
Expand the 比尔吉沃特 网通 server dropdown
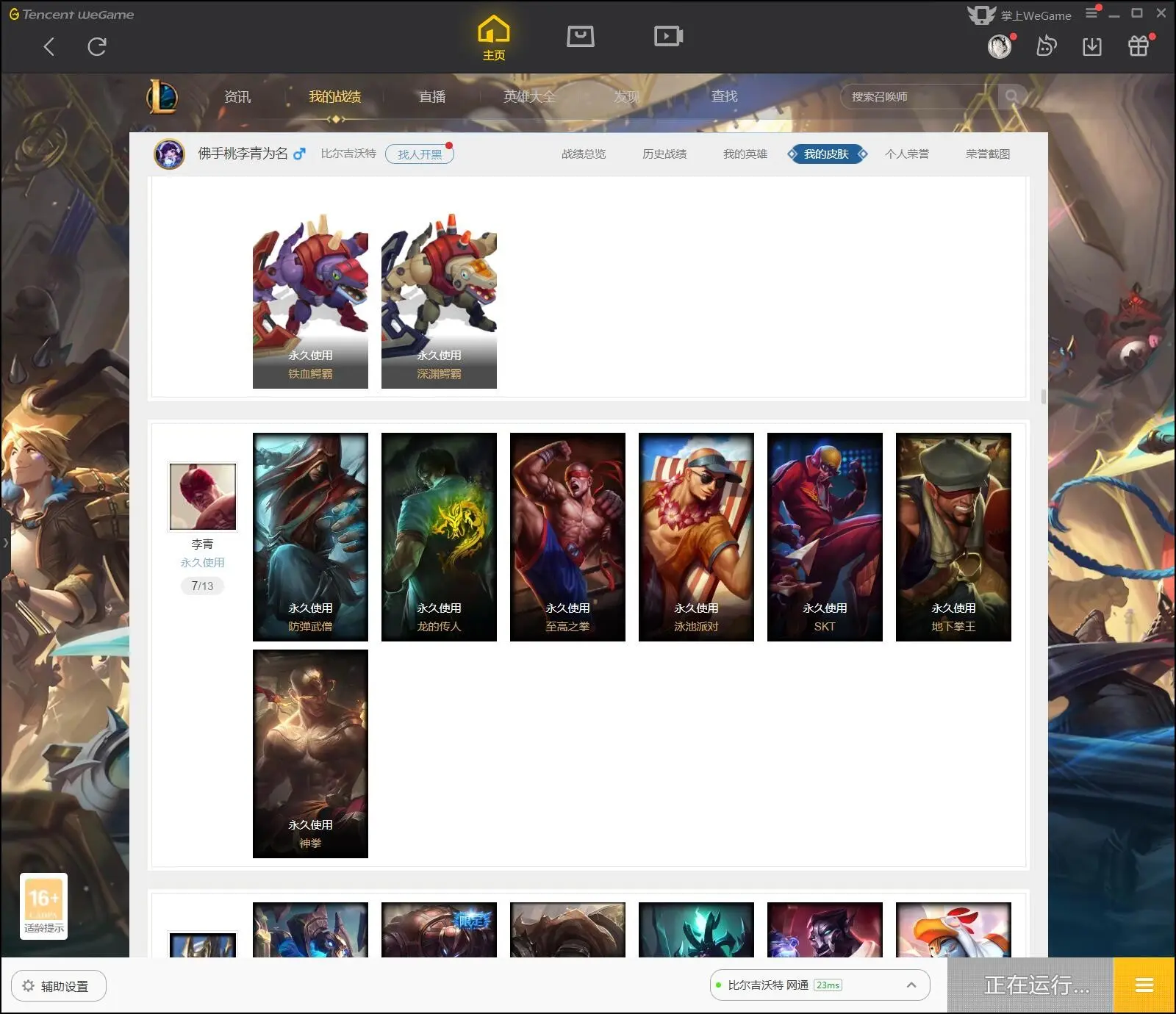(820, 985)
